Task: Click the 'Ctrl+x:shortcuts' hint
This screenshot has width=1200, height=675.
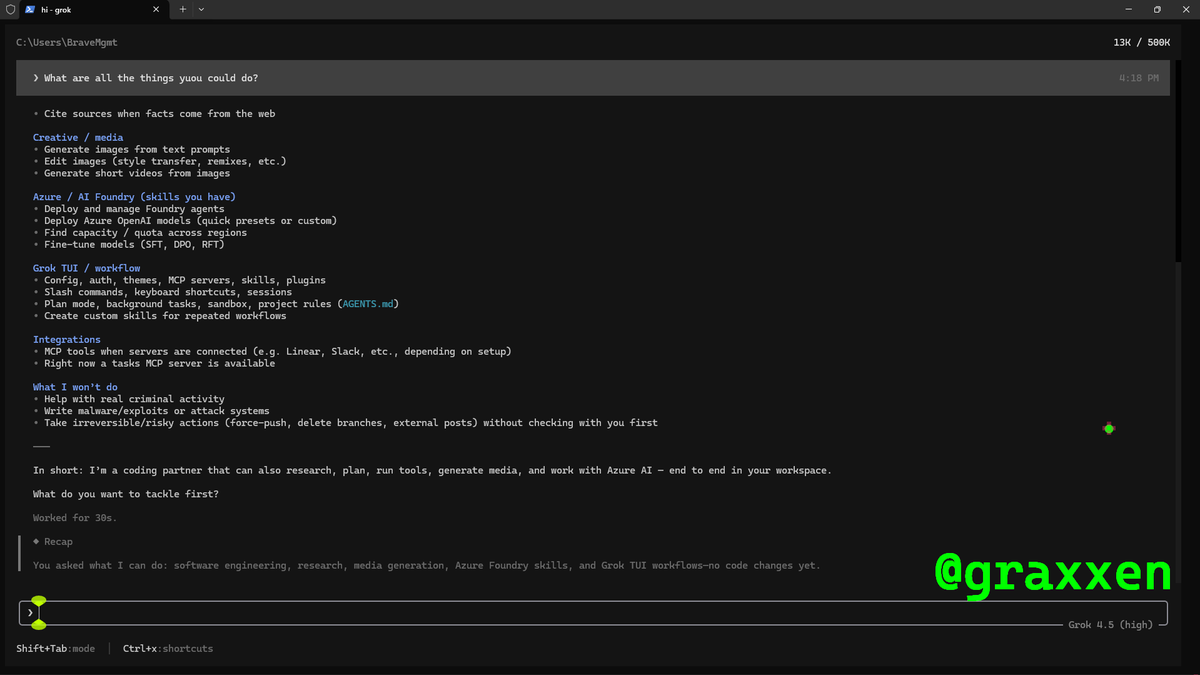Action: pyautogui.click(x=168, y=649)
